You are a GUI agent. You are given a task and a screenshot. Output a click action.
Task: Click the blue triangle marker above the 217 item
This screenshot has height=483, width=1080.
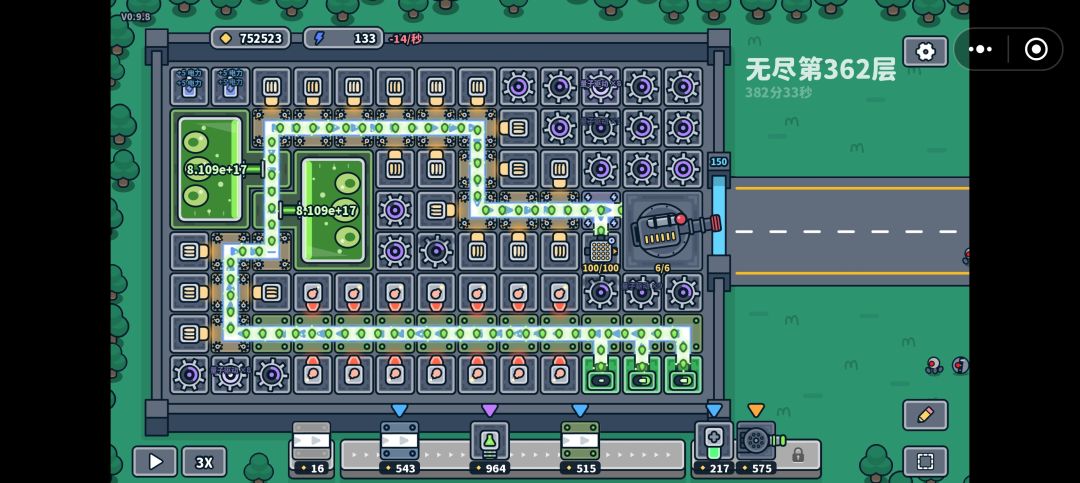coord(714,411)
